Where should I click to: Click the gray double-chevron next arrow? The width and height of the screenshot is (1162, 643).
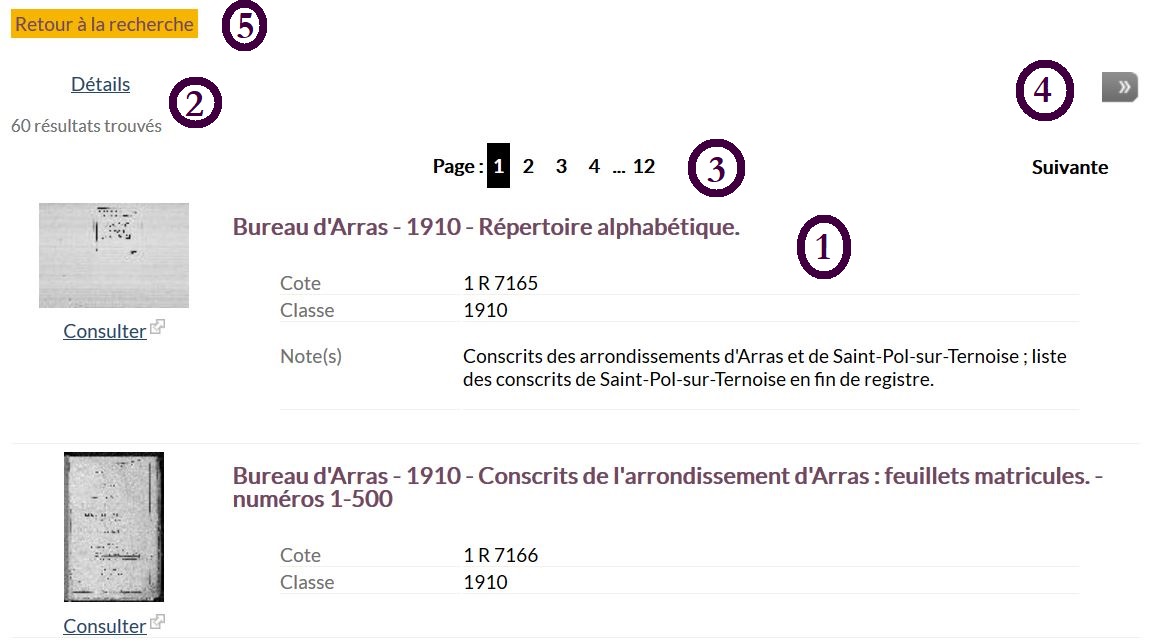coord(1120,88)
